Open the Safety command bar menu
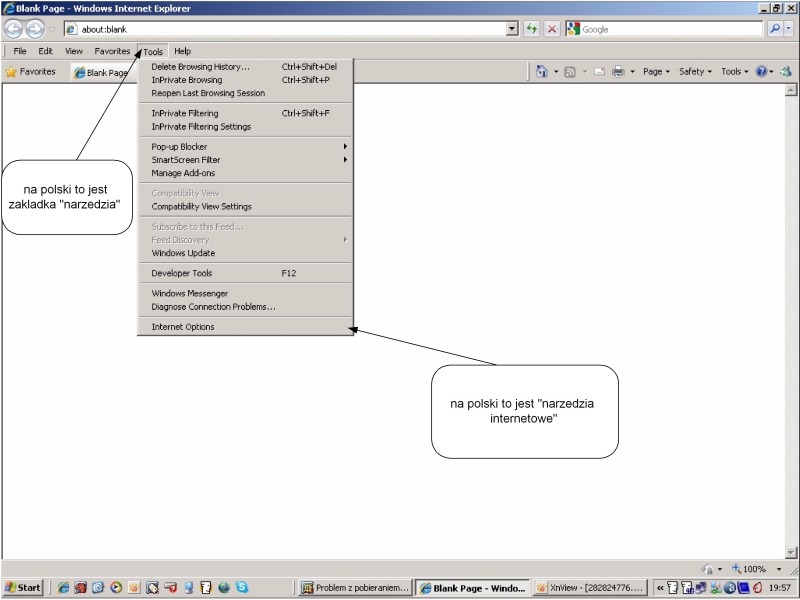800x600 pixels. [x=695, y=71]
